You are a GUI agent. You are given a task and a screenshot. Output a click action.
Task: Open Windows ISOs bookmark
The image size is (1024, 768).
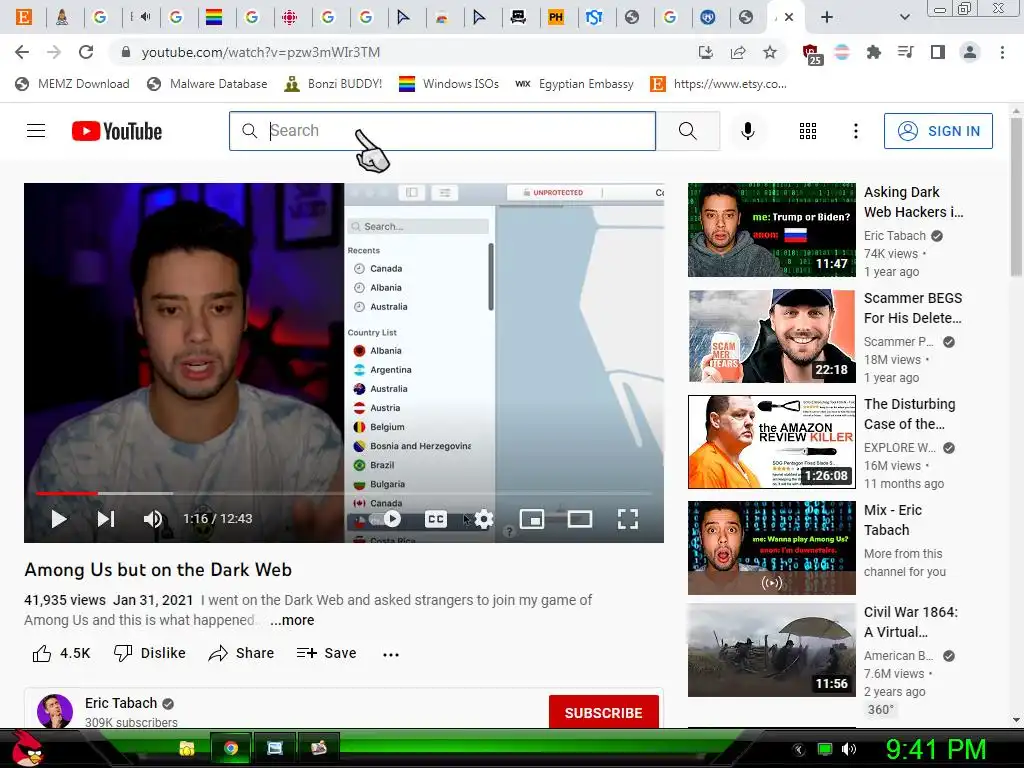point(449,84)
